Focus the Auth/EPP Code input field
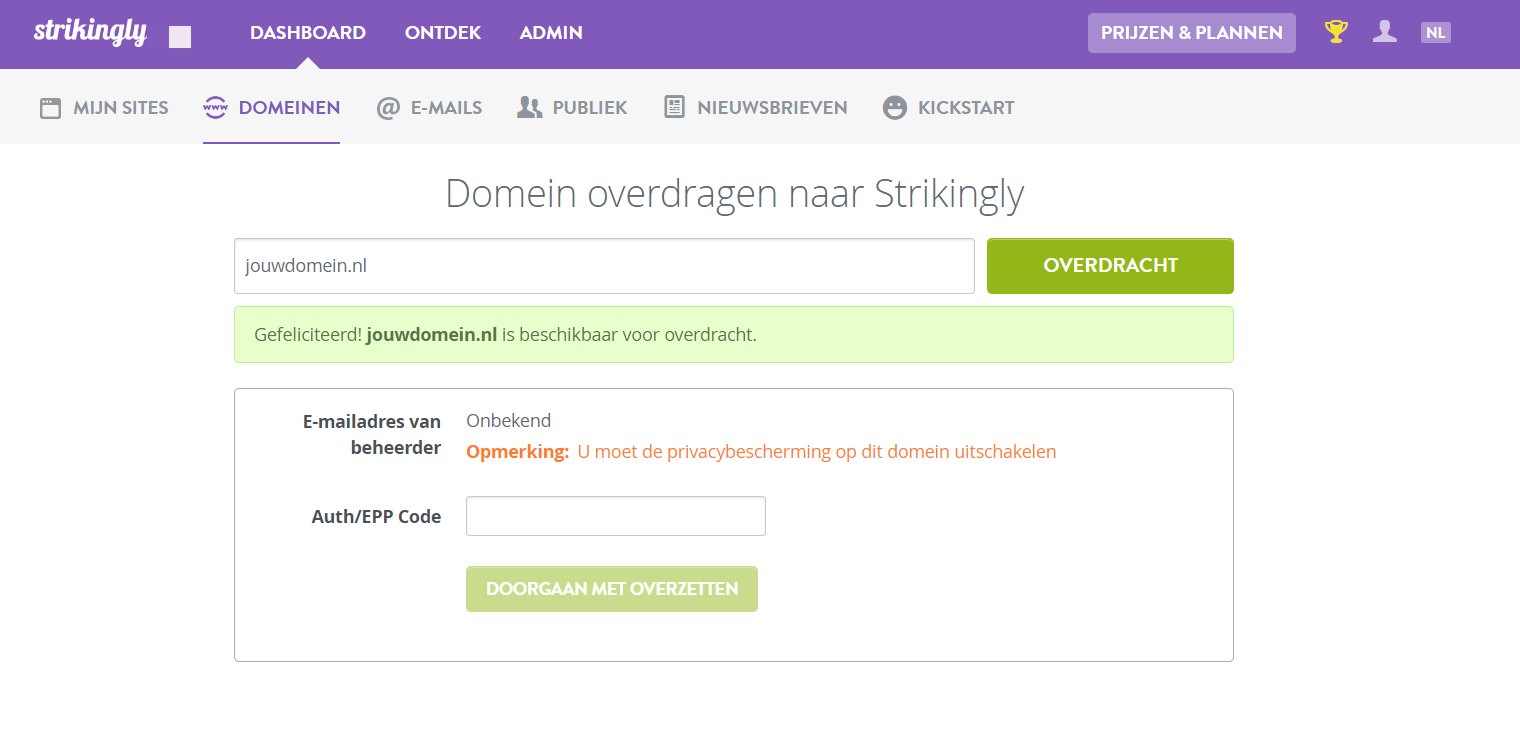This screenshot has width=1520, height=732. point(616,516)
